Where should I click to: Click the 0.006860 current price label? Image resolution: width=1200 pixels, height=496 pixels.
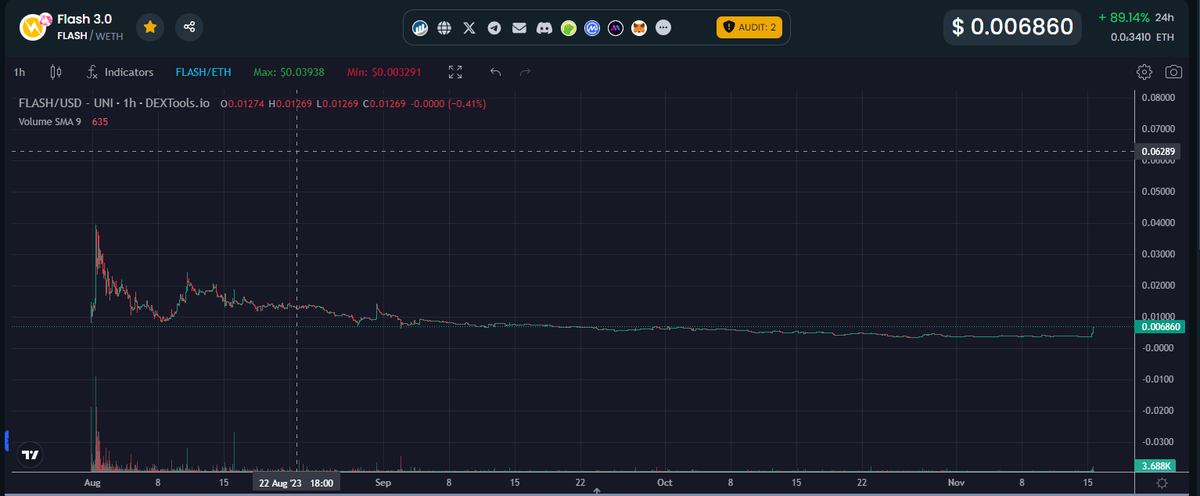click(1160, 327)
